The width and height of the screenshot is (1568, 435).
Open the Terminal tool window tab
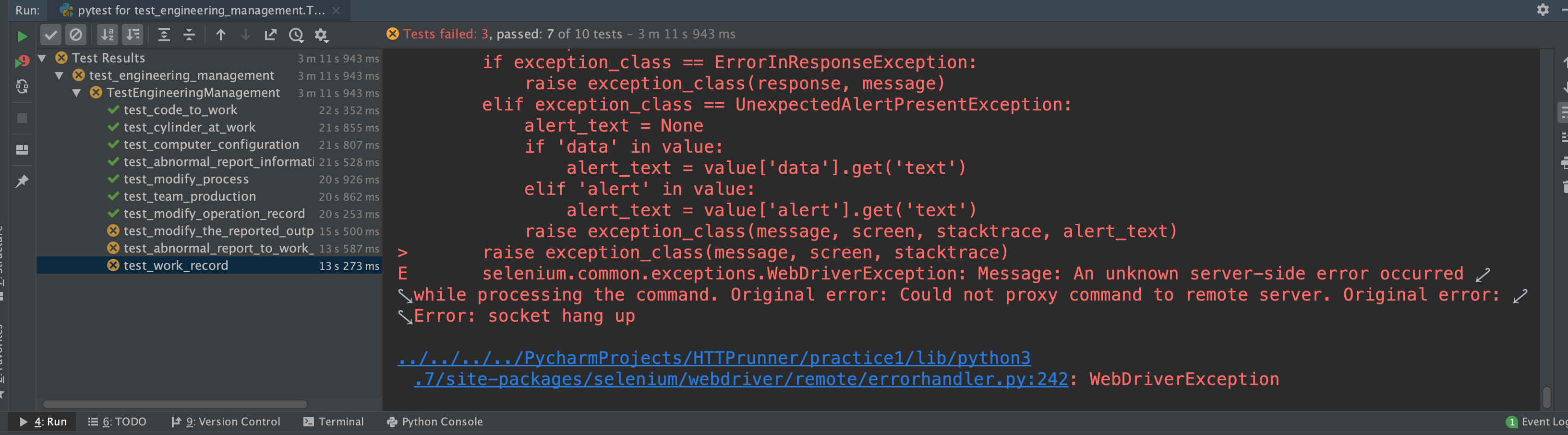334,422
